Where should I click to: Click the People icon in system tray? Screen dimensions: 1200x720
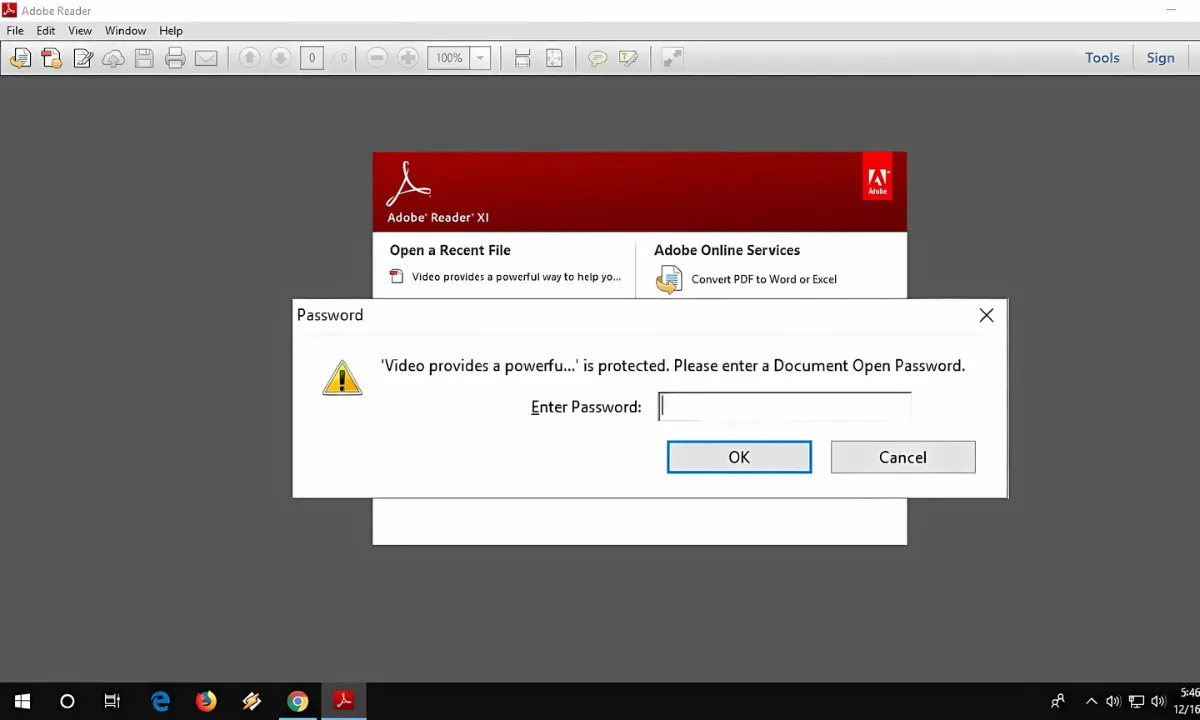pos(1058,701)
